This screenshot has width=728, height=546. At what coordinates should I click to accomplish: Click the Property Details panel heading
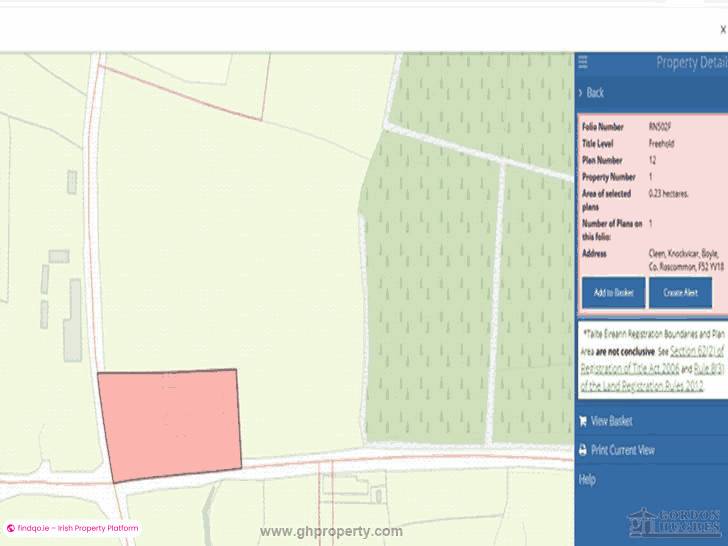coord(692,63)
